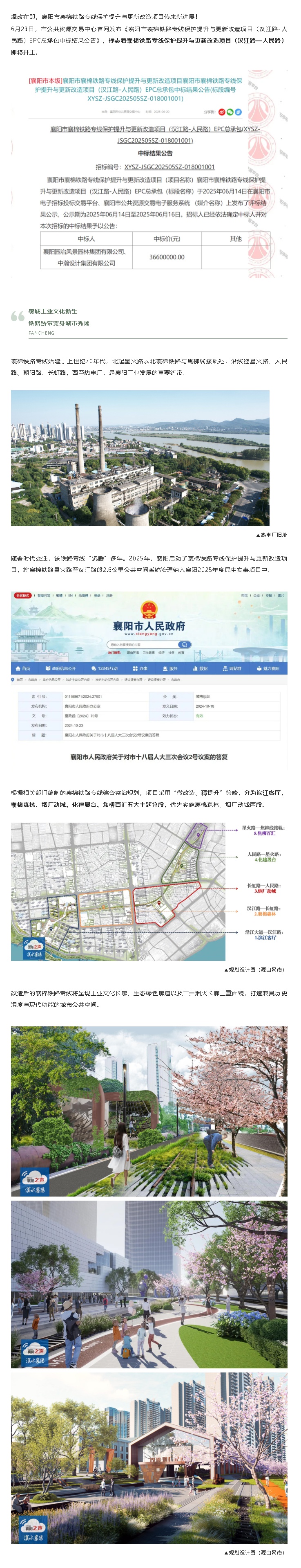Click the 襄阳园冶风景园林集团有限公司 winner cell
301x1568 pixels.
pos(86,257)
